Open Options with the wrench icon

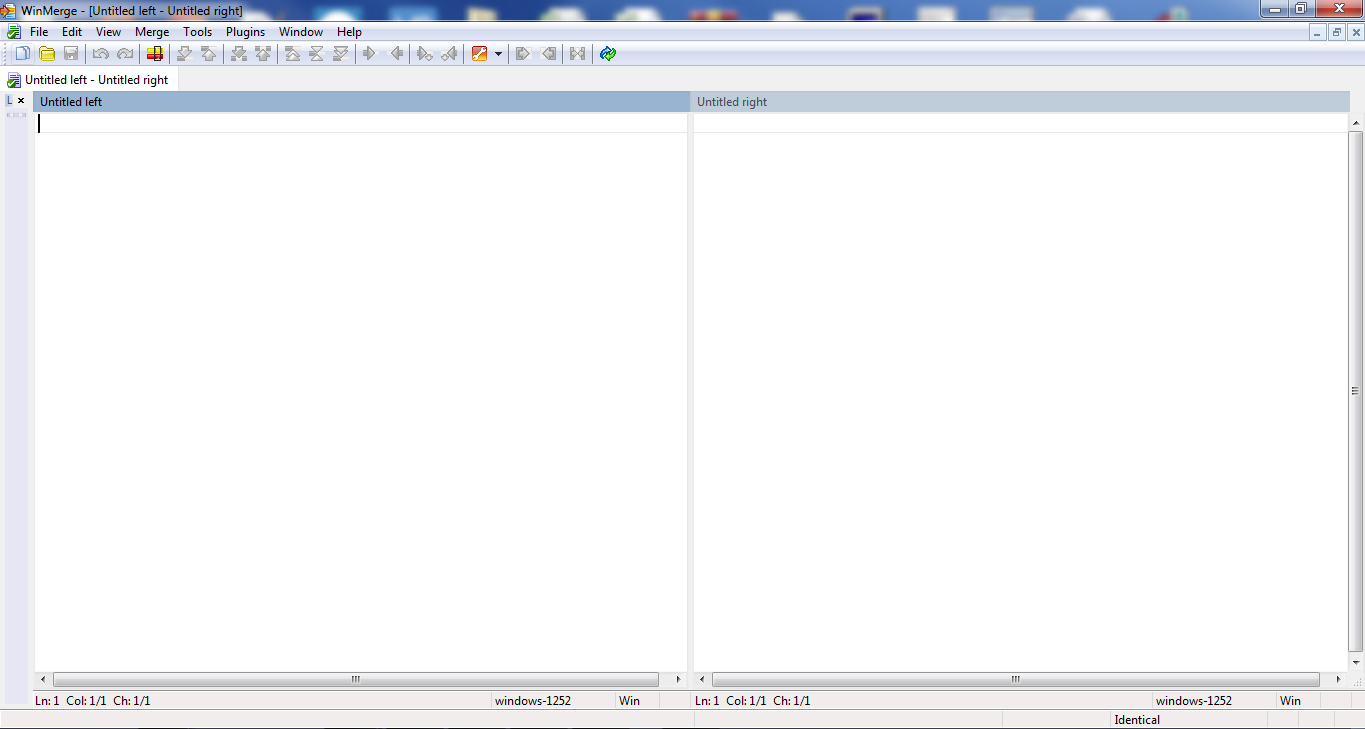point(480,54)
